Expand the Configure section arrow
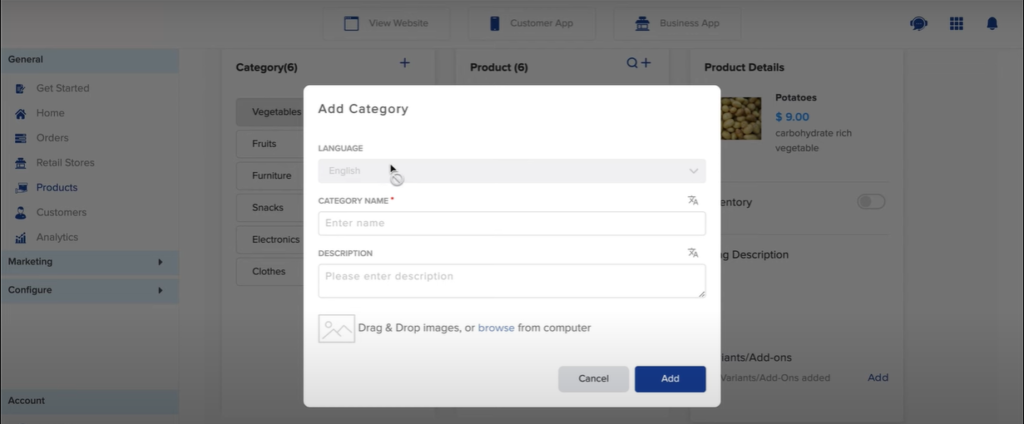1024x424 pixels. pos(160,290)
